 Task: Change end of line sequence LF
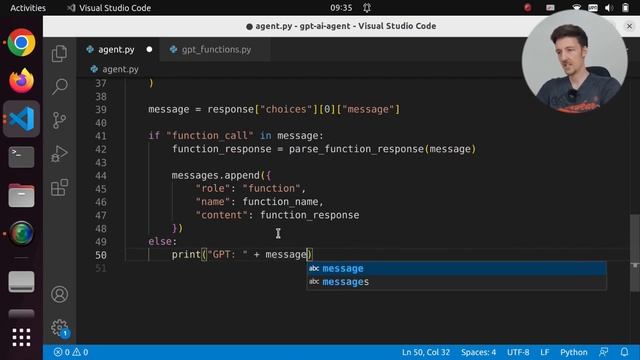coord(544,352)
